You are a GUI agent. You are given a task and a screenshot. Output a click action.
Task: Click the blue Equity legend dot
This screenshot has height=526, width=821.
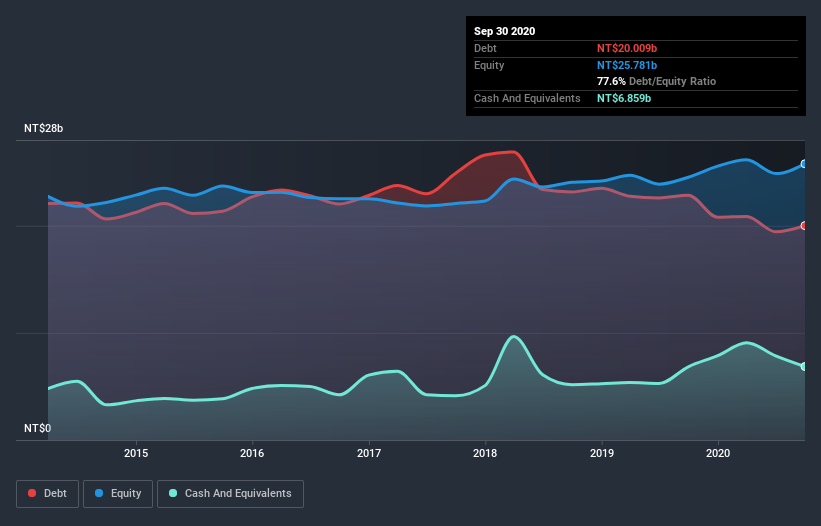(x=99, y=493)
